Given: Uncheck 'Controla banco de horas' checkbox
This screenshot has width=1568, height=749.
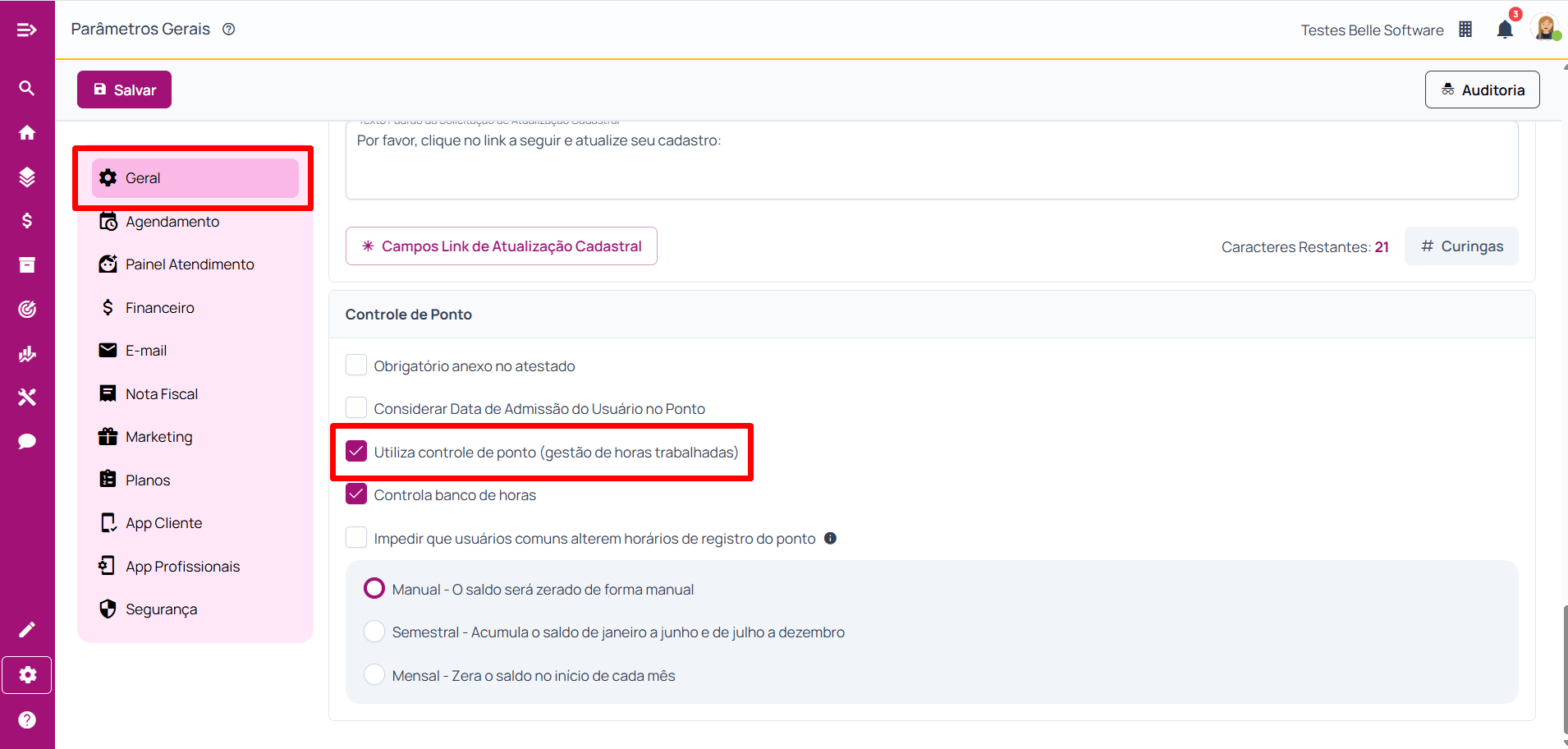Looking at the screenshot, I should 356,494.
